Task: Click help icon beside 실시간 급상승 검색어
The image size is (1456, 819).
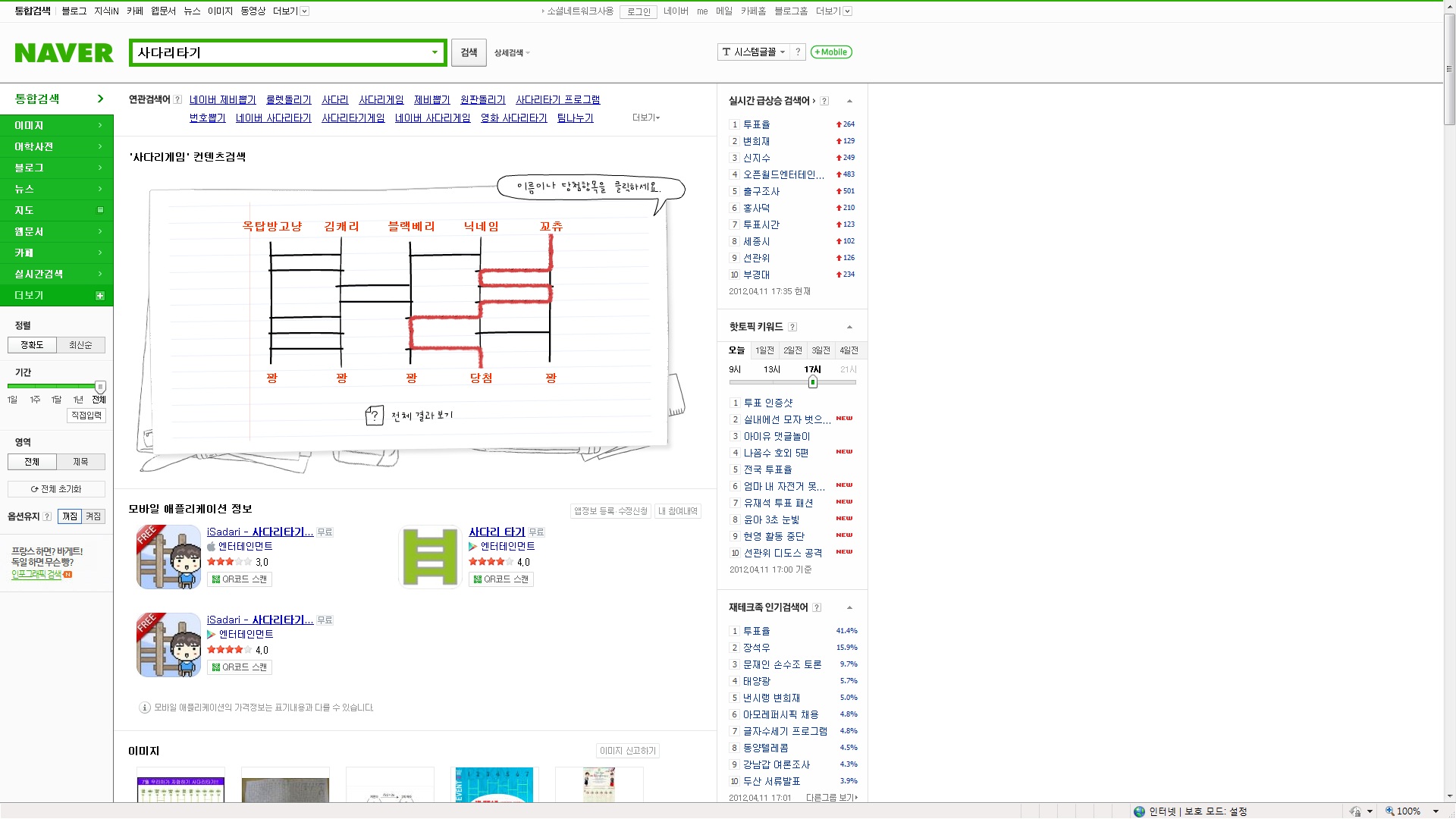Action: click(x=825, y=101)
